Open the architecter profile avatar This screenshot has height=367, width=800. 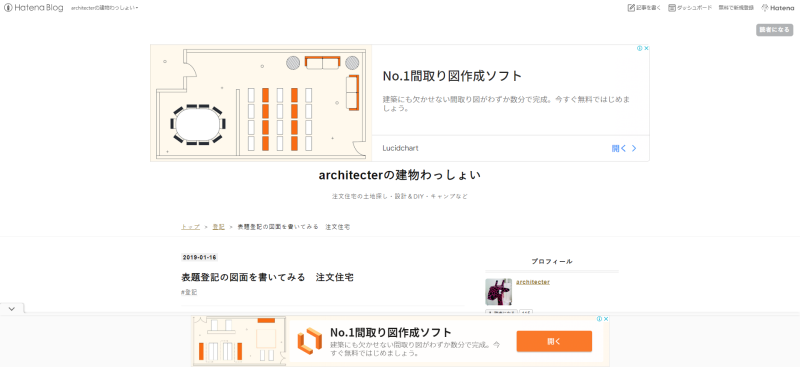click(498, 292)
